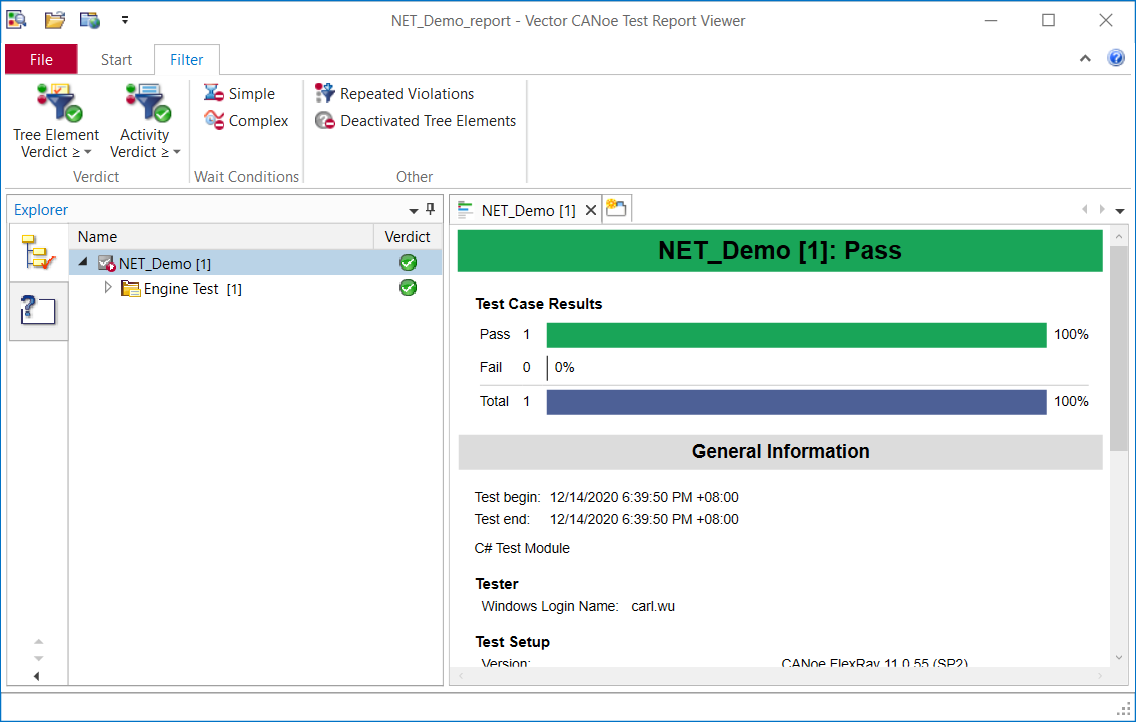The width and height of the screenshot is (1136, 722).
Task: Click the Test Case Results heading
Action: pyautogui.click(x=538, y=304)
